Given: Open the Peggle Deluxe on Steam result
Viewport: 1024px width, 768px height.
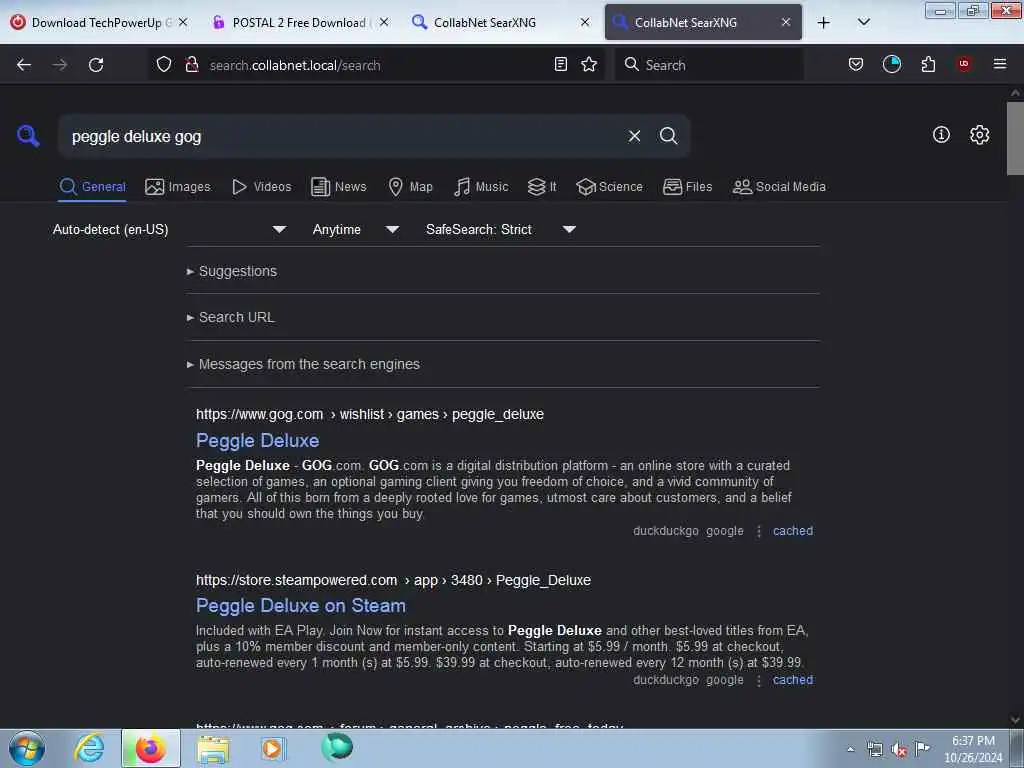Looking at the screenshot, I should (300, 606).
